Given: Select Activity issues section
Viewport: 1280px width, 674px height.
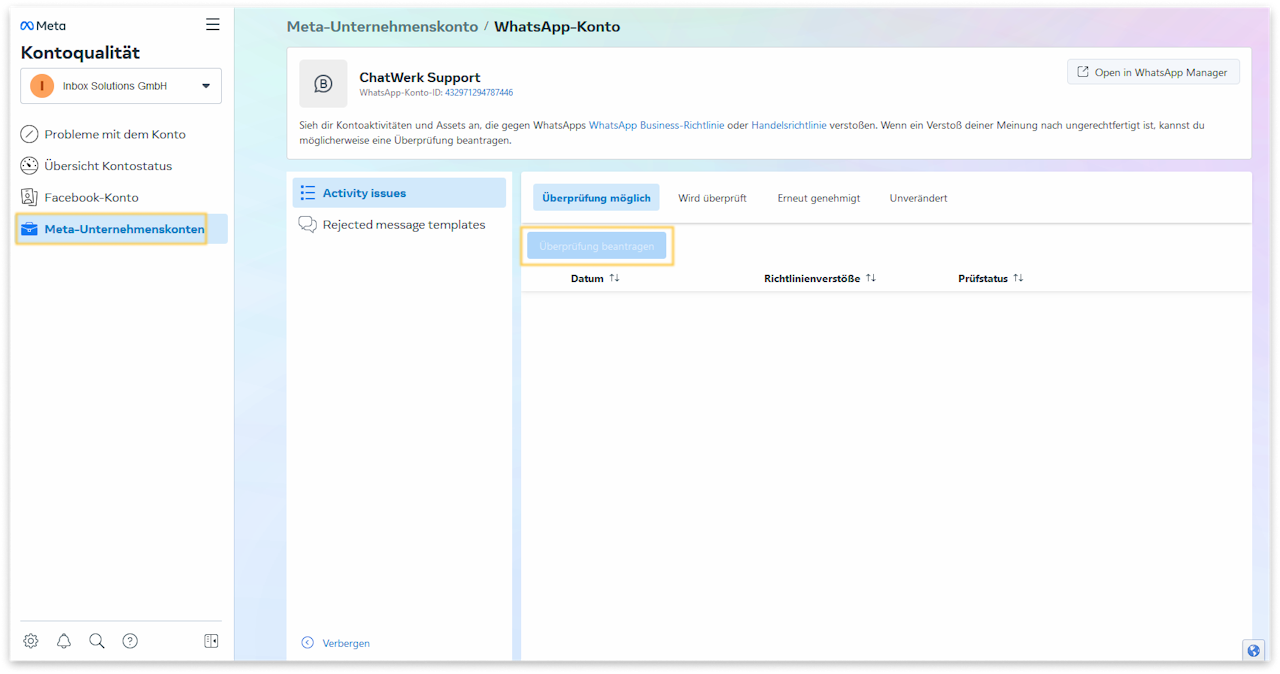Looking at the screenshot, I should (x=399, y=193).
